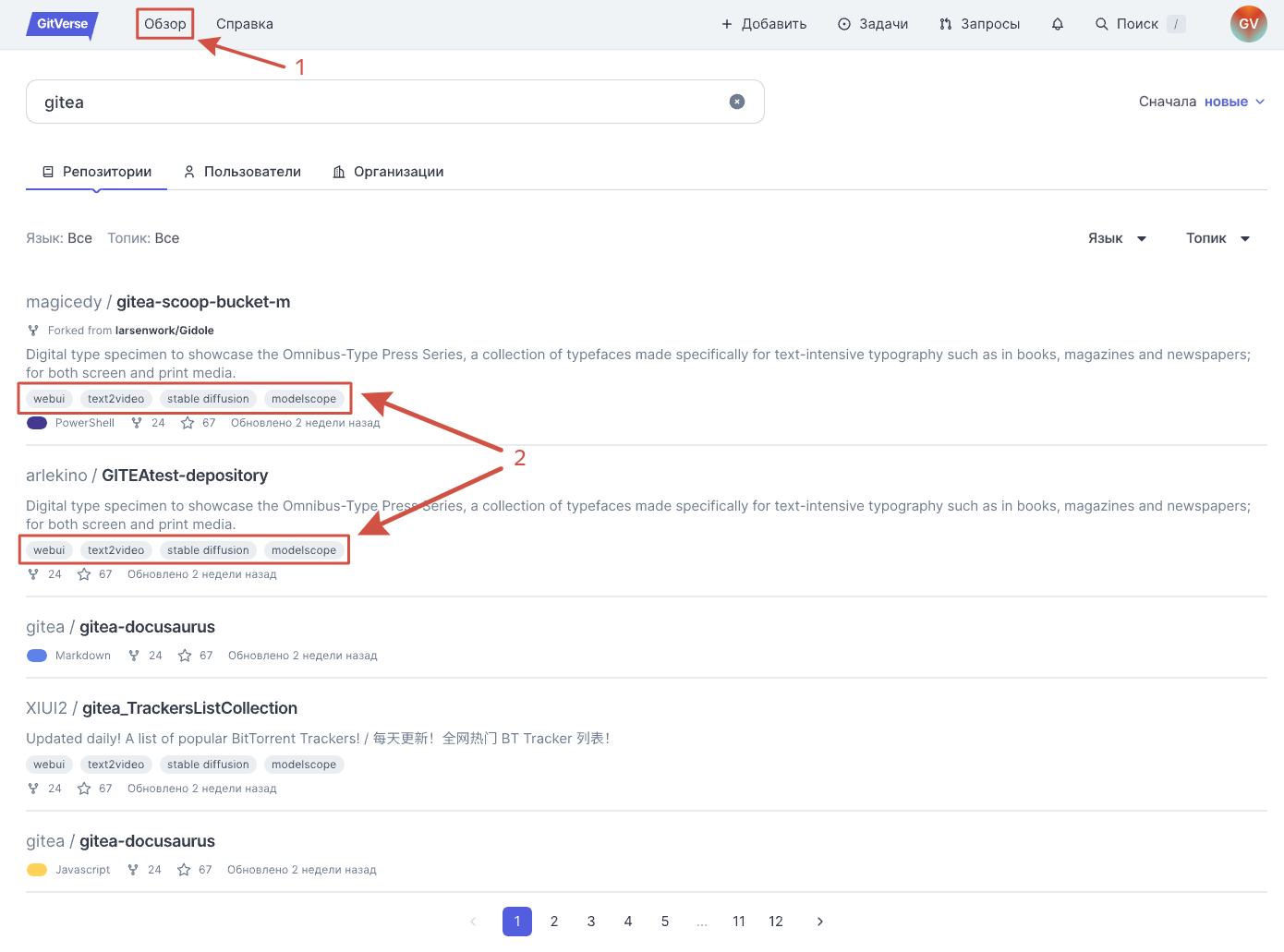Click the Javascript language color swatch
Screen dimensions: 1284x952
tap(37, 870)
